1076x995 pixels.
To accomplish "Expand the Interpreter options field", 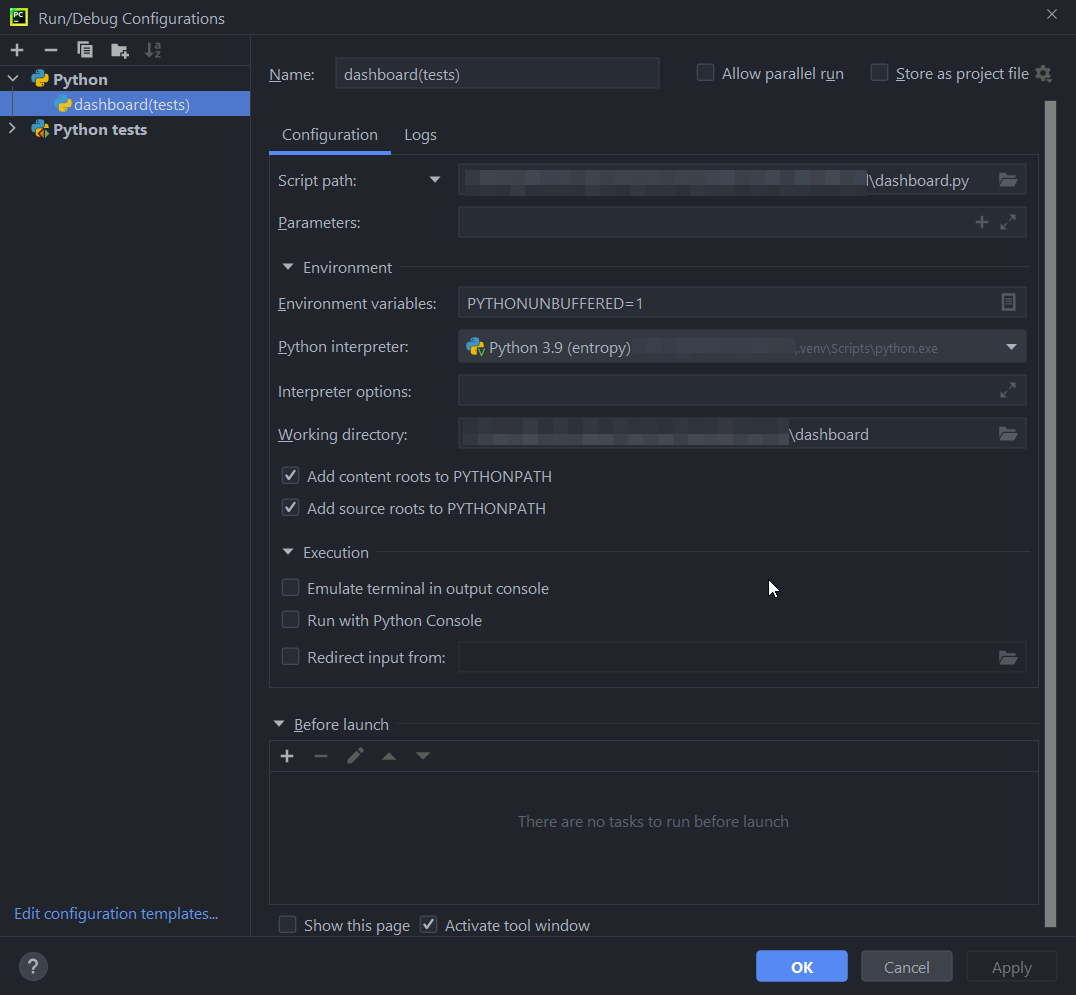I will point(1007,390).
